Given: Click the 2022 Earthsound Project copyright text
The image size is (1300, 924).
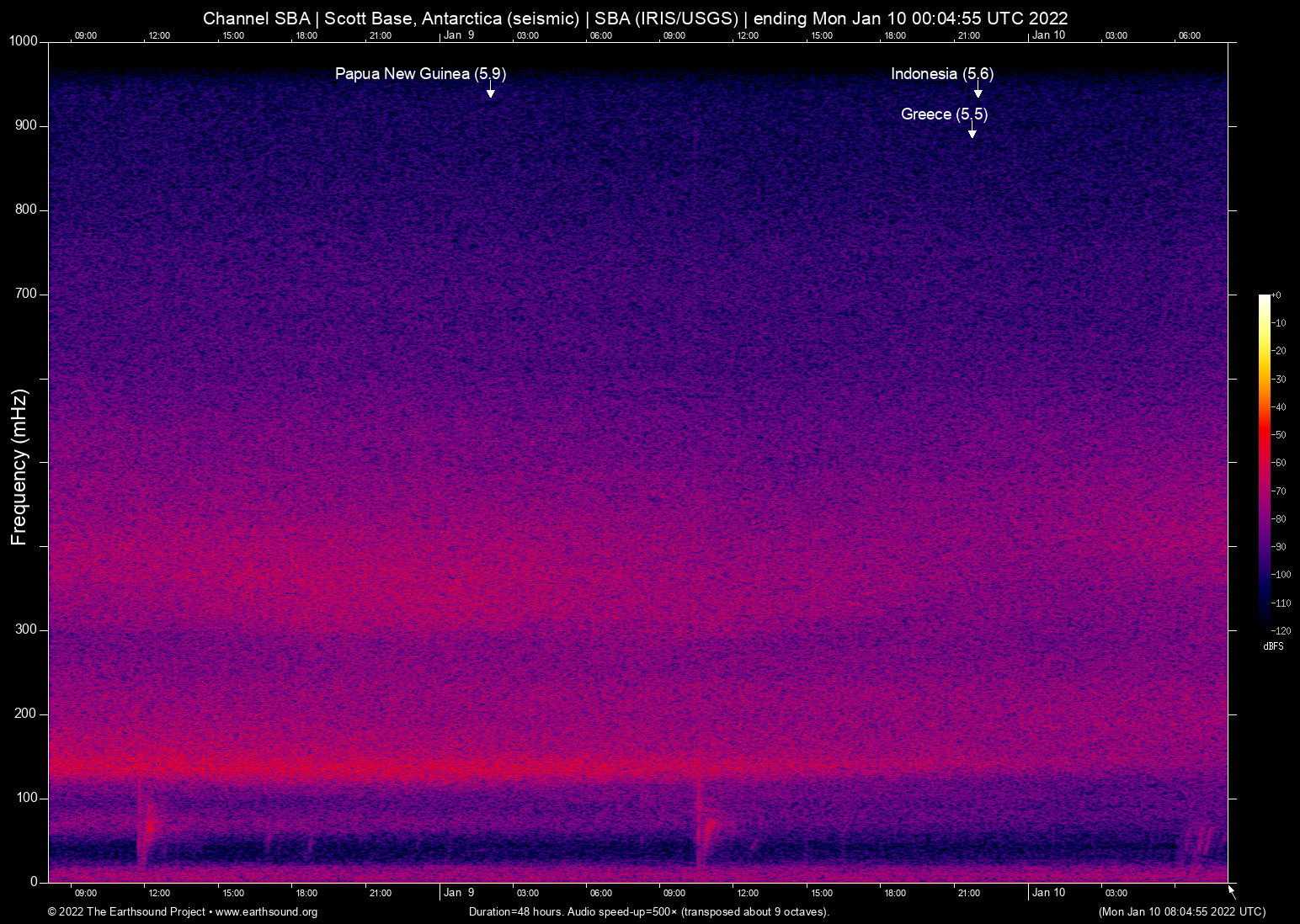Looking at the screenshot, I should [126, 912].
